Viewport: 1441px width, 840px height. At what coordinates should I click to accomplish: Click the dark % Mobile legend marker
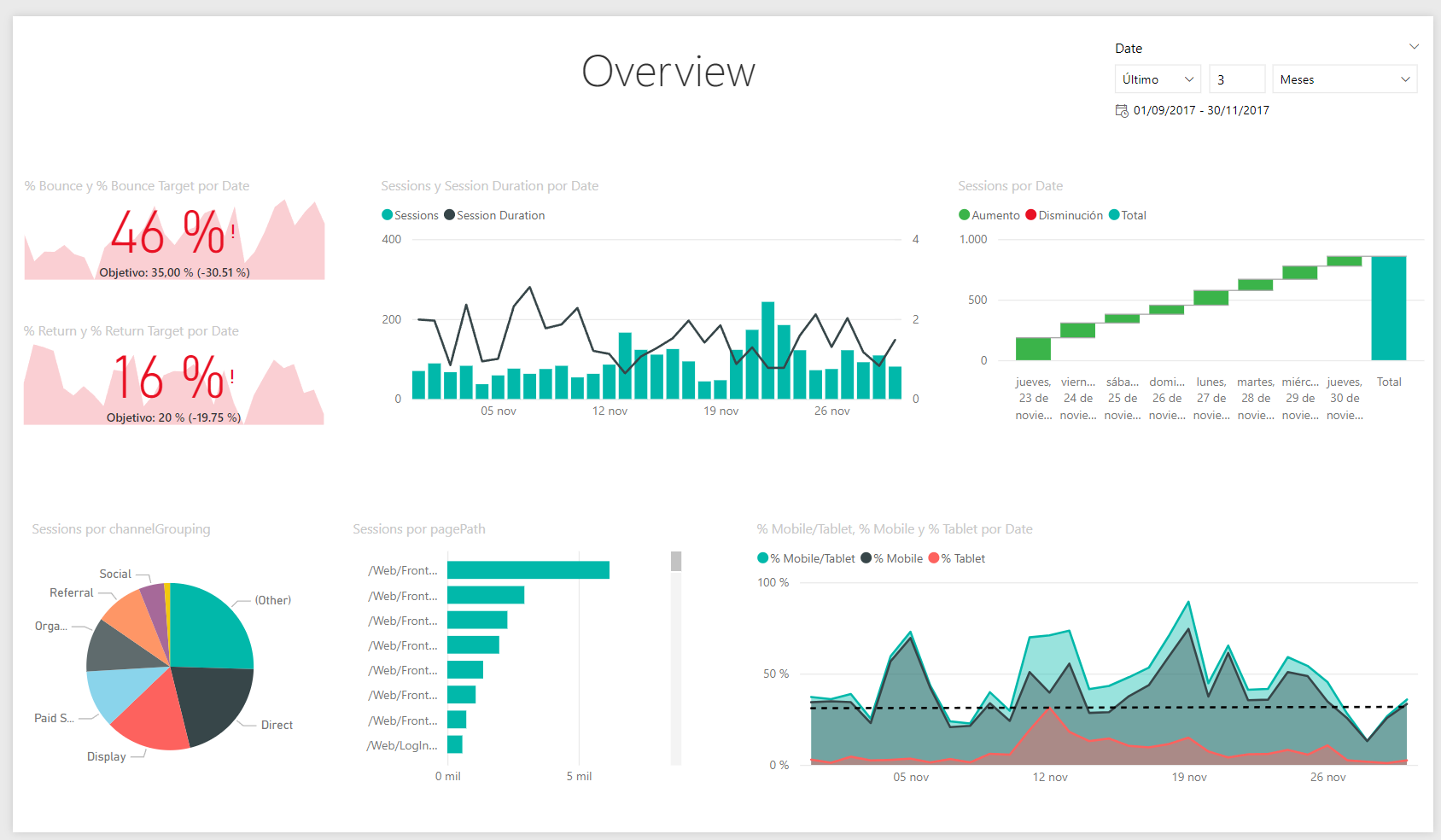click(x=866, y=558)
